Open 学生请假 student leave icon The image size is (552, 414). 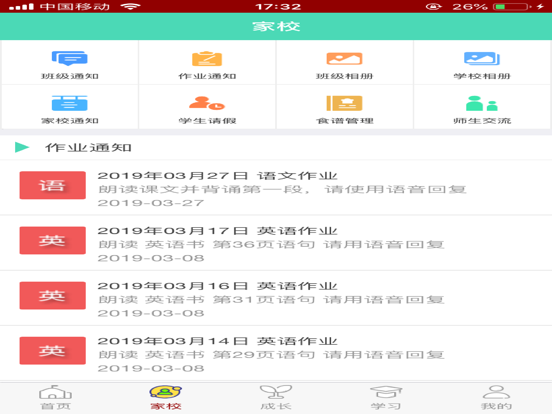pyautogui.click(x=207, y=103)
